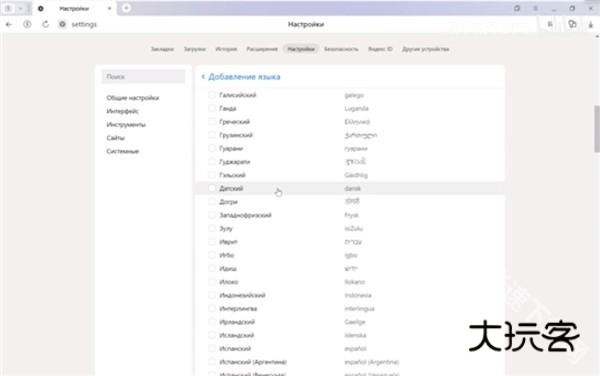The image size is (600, 376).
Task: Enable the Датский language checkbox
Action: point(212,188)
